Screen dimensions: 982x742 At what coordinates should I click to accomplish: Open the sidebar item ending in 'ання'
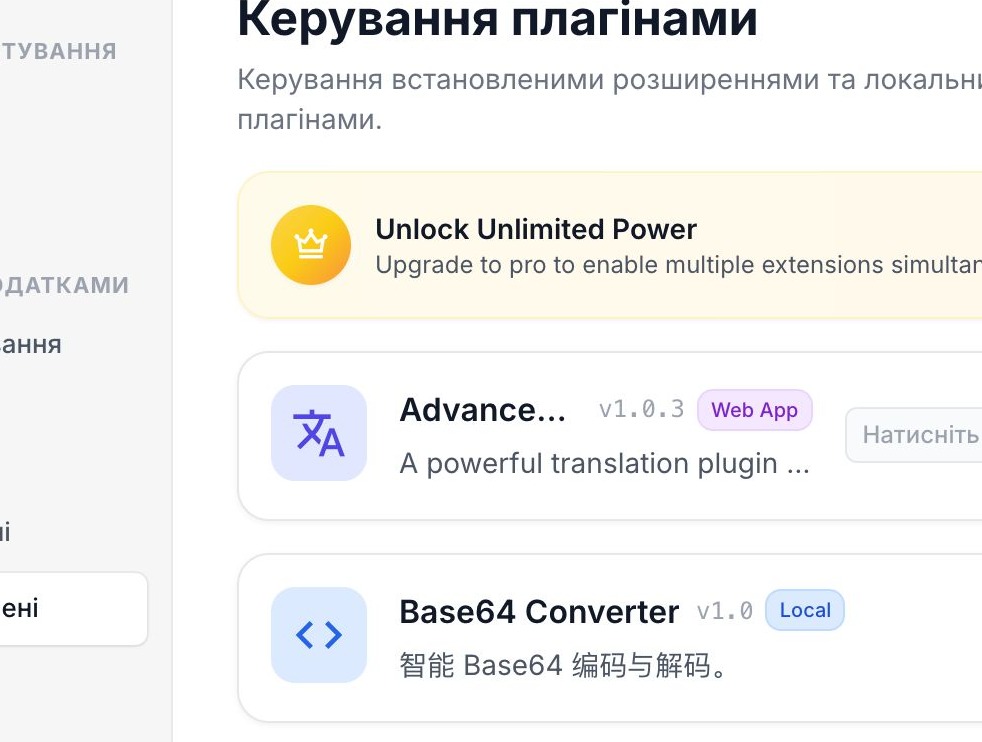pyautogui.click(x=31, y=345)
